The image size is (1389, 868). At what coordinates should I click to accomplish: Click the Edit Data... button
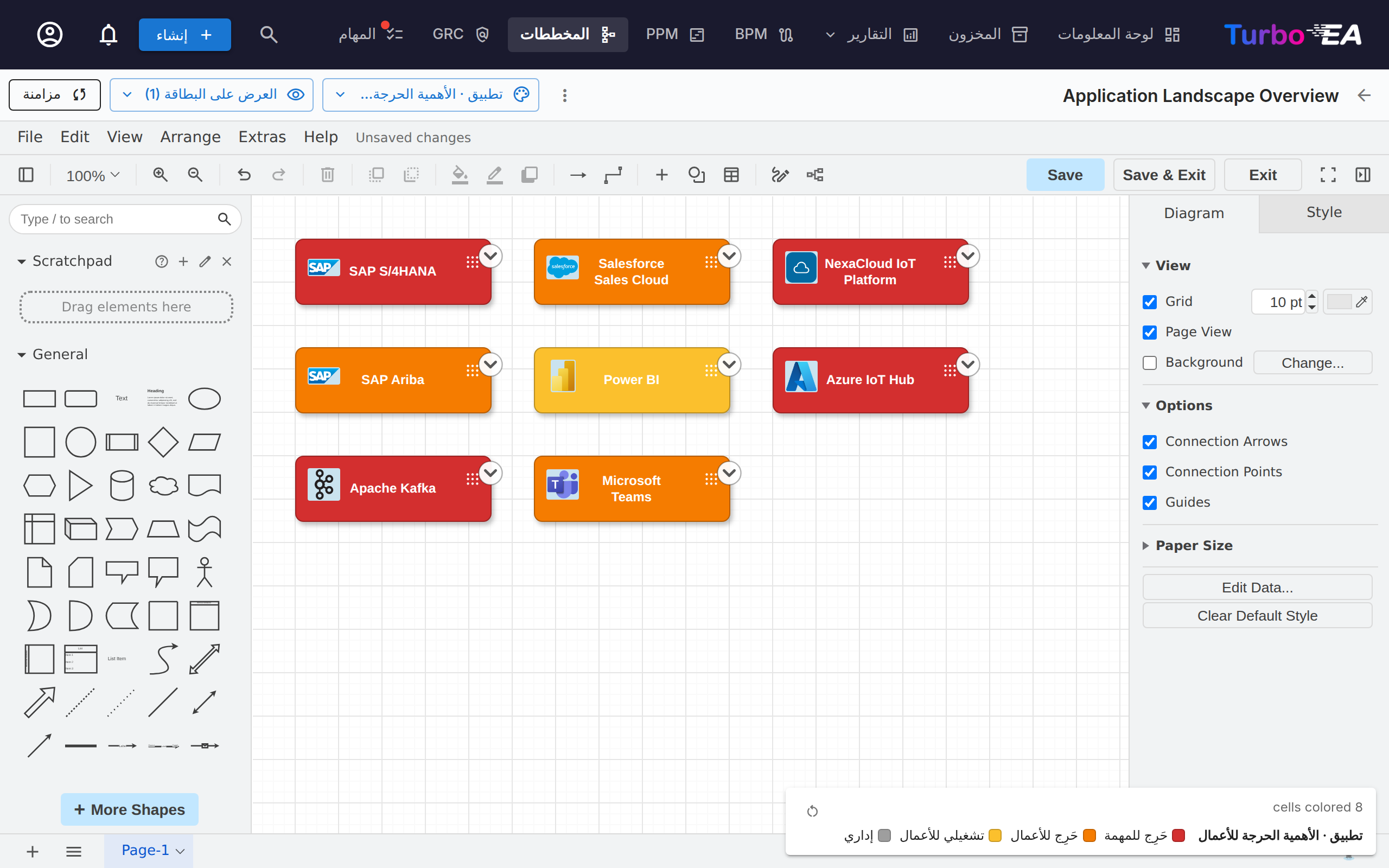pyautogui.click(x=1257, y=588)
